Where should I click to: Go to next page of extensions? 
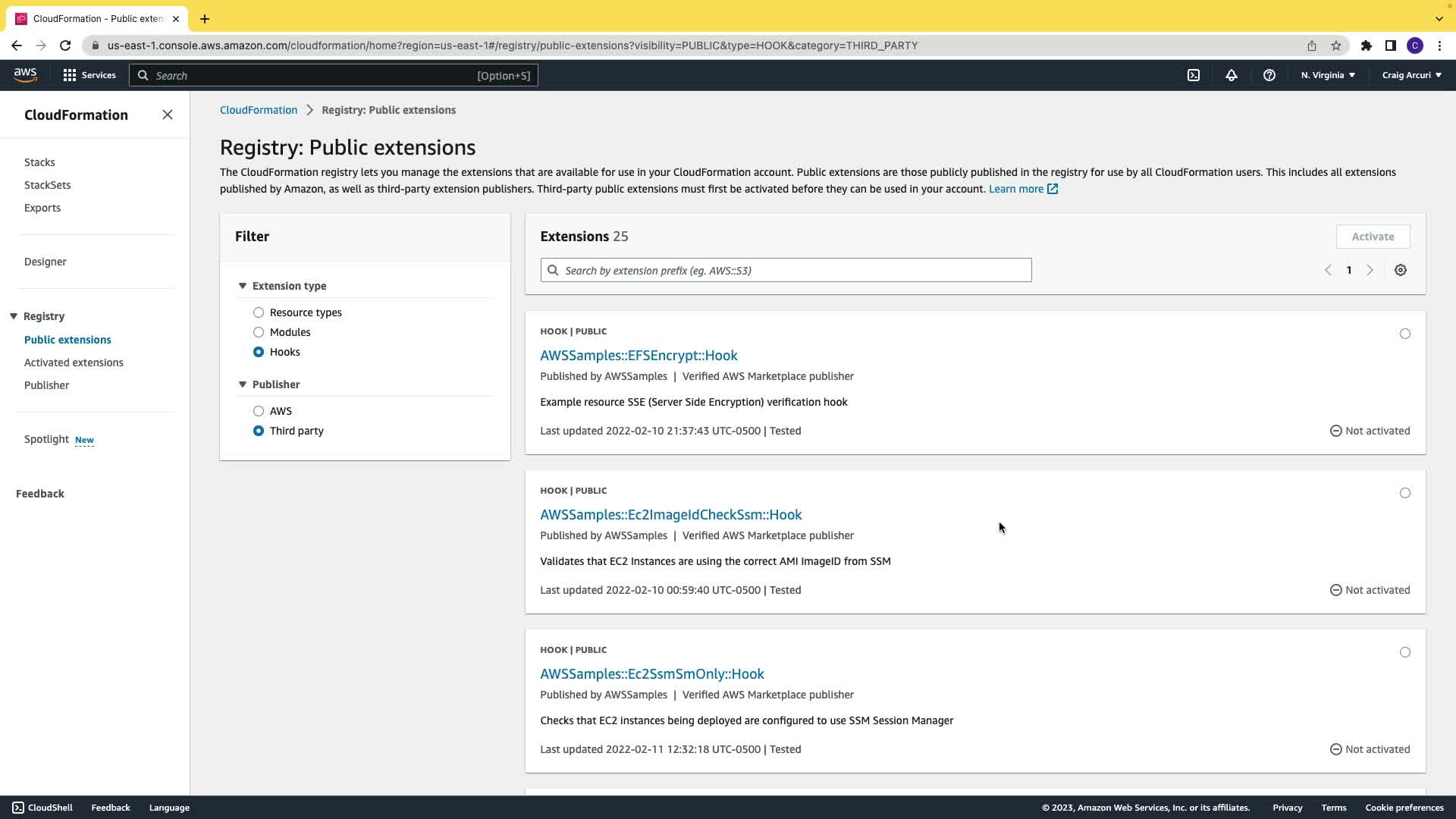click(1370, 270)
